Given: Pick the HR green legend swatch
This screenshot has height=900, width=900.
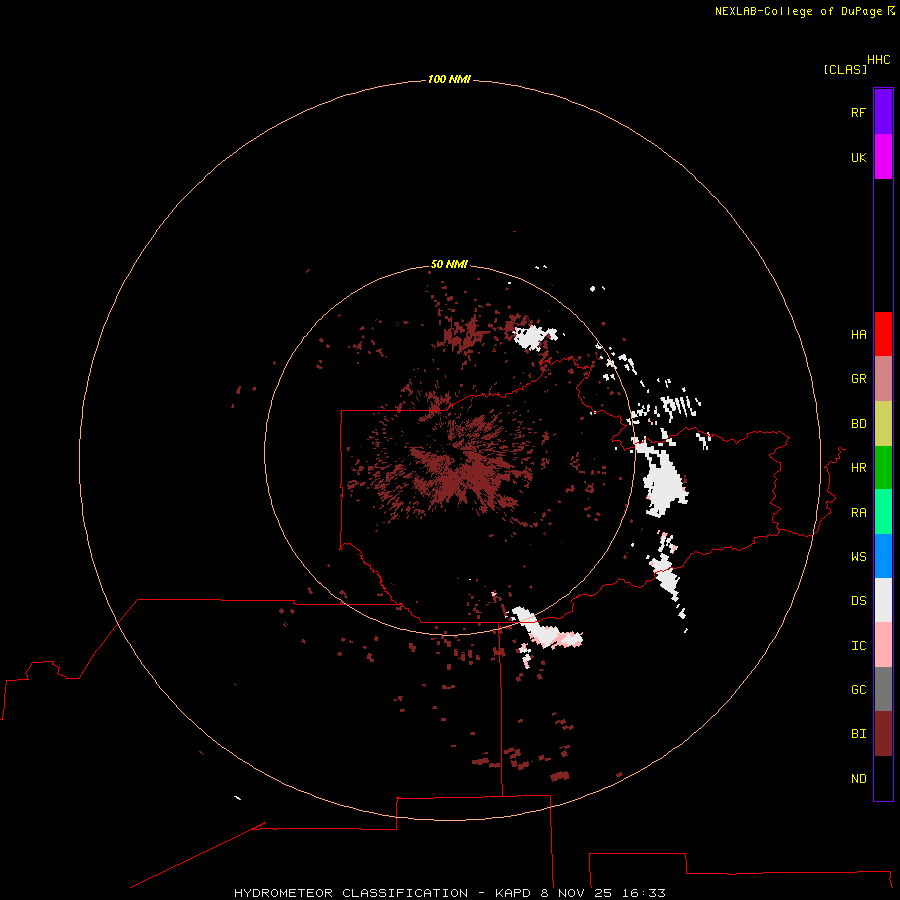Looking at the screenshot, I should coord(883,468).
